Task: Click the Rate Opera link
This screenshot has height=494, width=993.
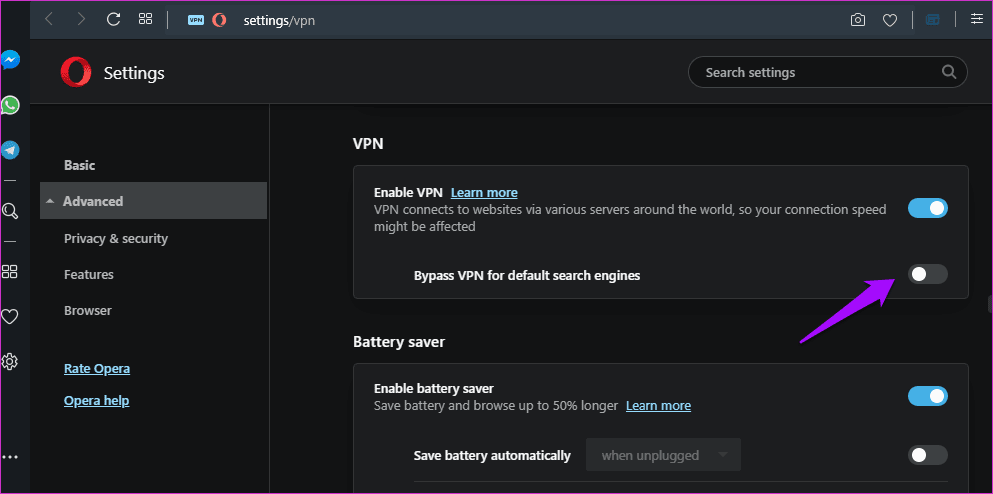Action: point(97,369)
